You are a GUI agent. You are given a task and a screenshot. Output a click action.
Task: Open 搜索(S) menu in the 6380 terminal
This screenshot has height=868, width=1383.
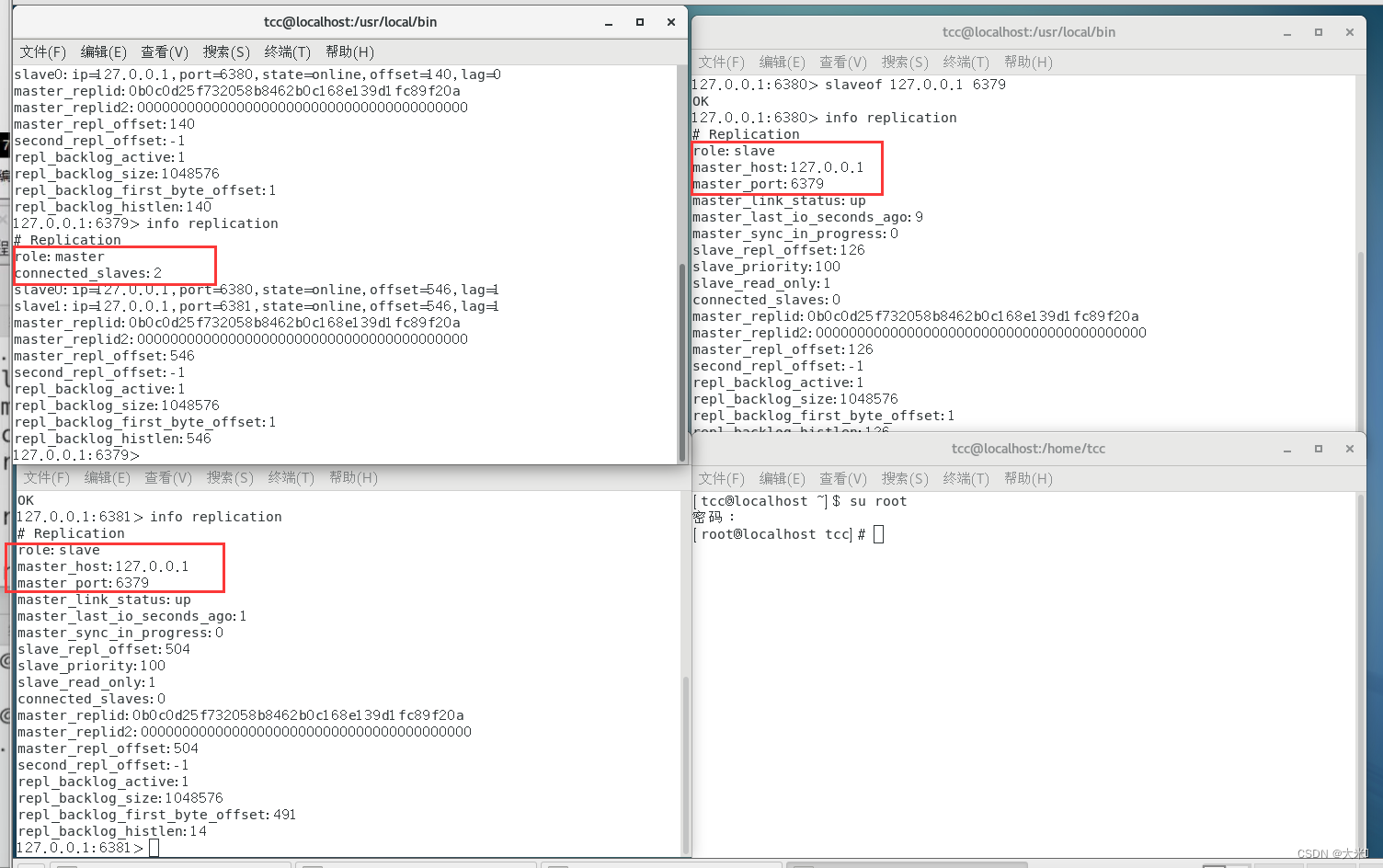905,62
